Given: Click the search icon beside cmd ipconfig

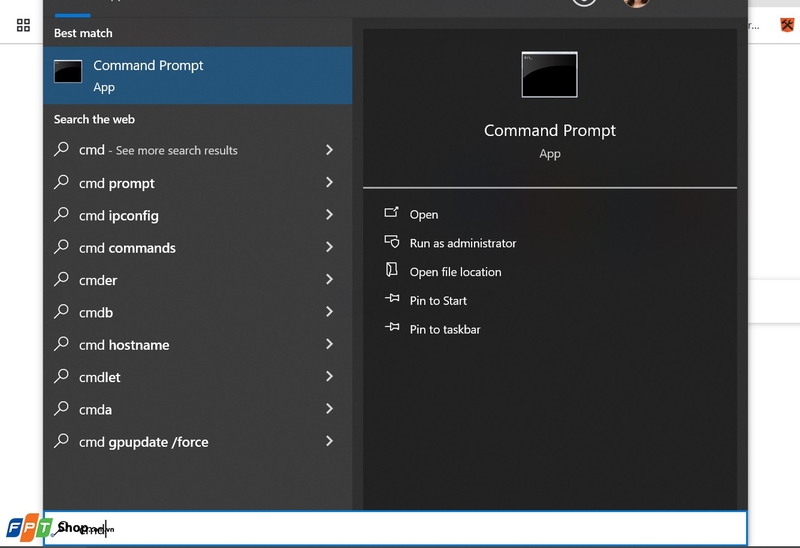Looking at the screenshot, I should coord(62,215).
